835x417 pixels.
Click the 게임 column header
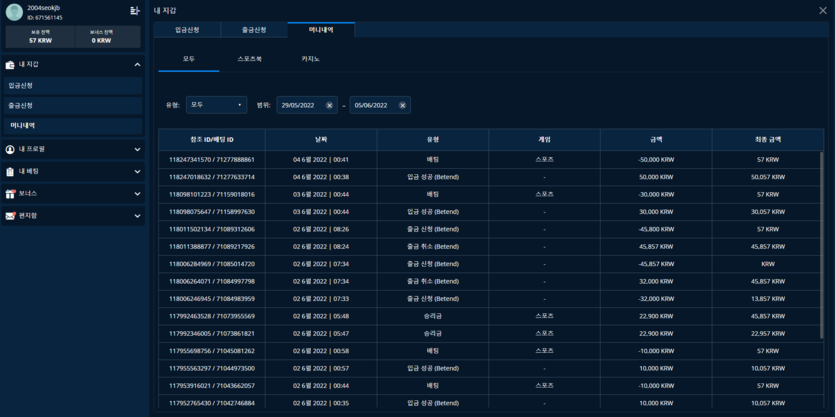[x=544, y=140]
